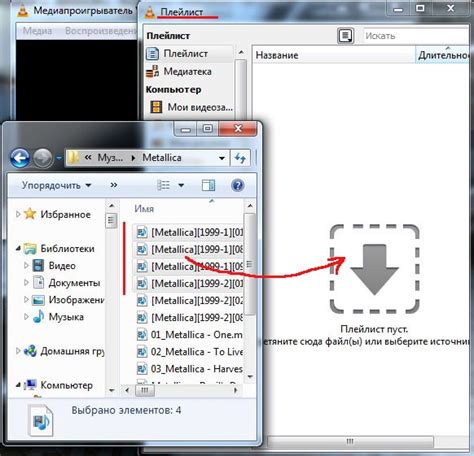Open Мои видеоза... in VLC sidebar
The height and width of the screenshot is (456, 474).
191,107
